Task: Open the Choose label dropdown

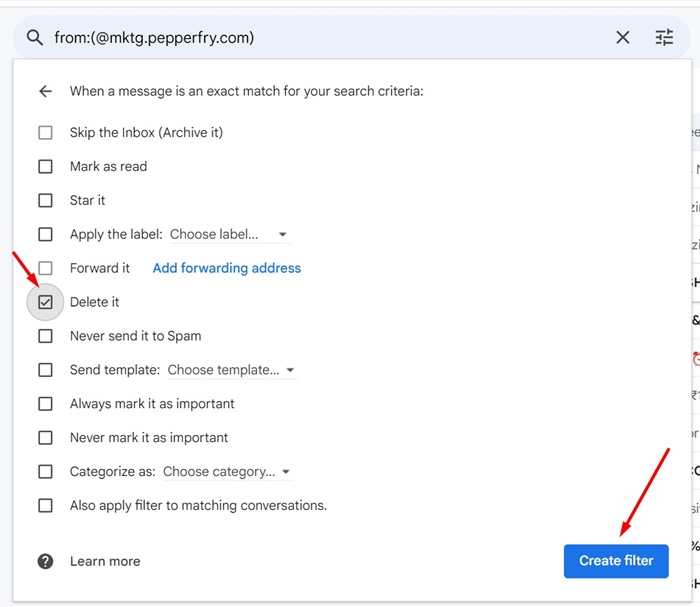Action: [229, 235]
